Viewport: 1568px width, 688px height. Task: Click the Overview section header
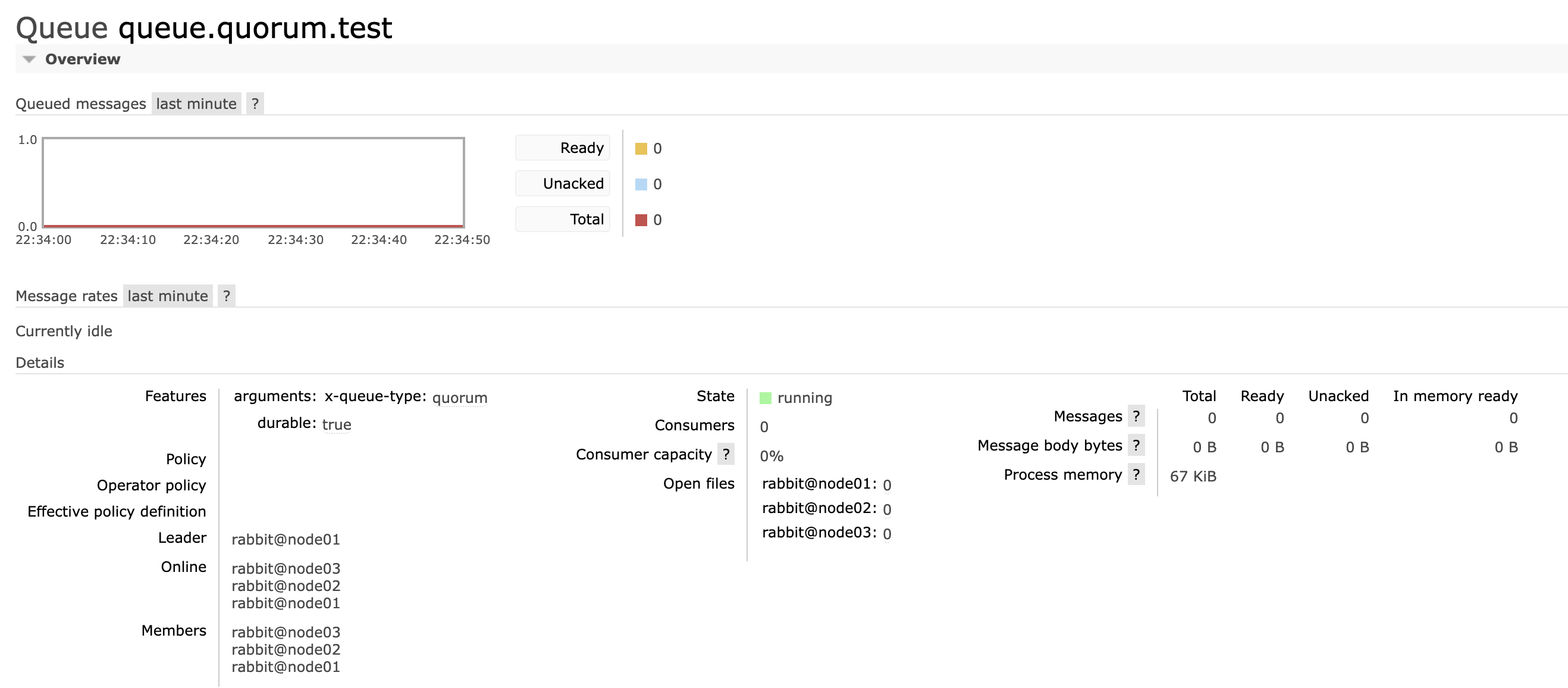point(83,59)
